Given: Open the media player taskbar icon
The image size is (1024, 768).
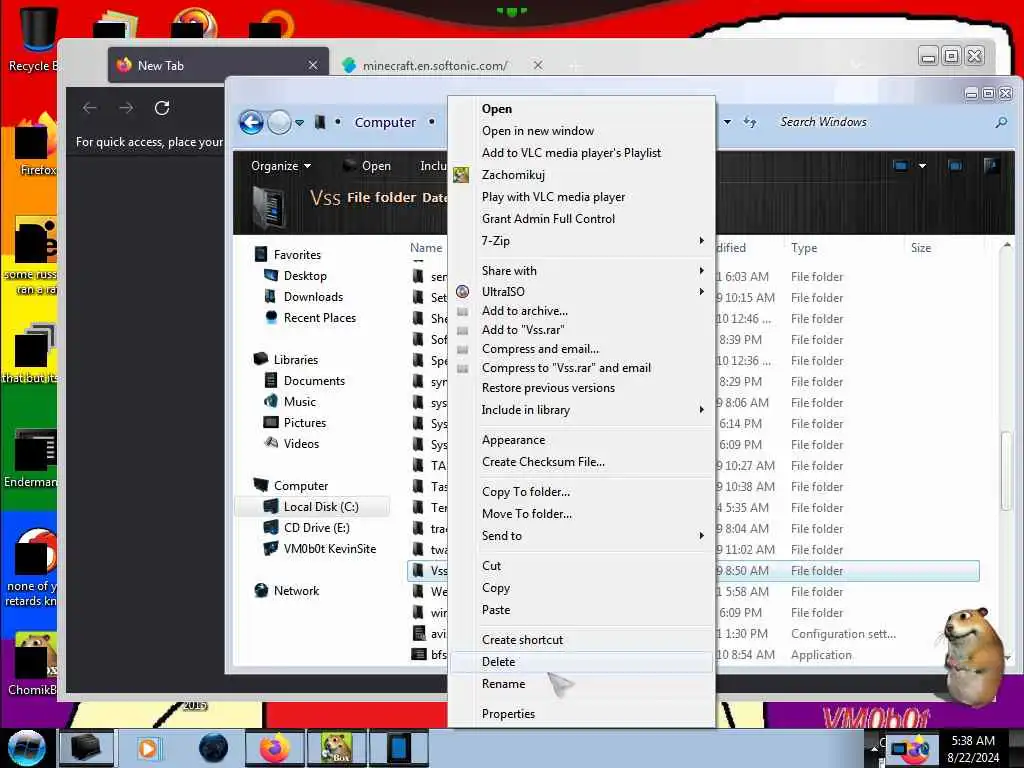Looking at the screenshot, I should tap(148, 748).
